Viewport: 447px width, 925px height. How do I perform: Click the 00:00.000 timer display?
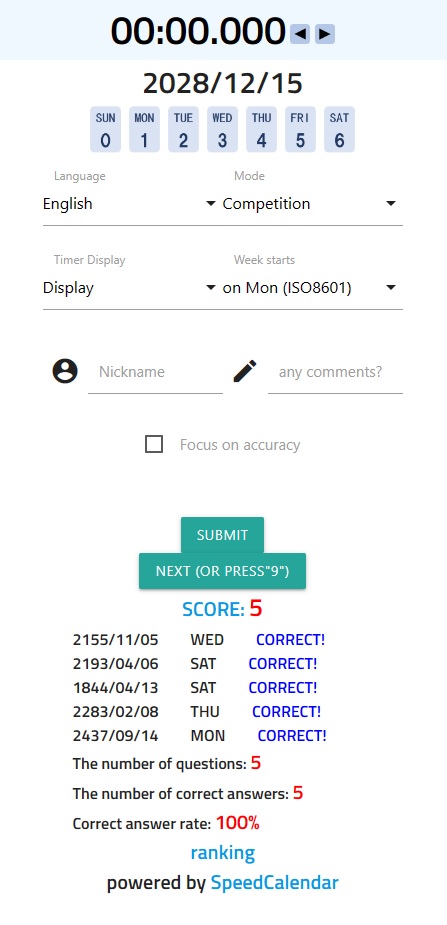click(x=198, y=31)
